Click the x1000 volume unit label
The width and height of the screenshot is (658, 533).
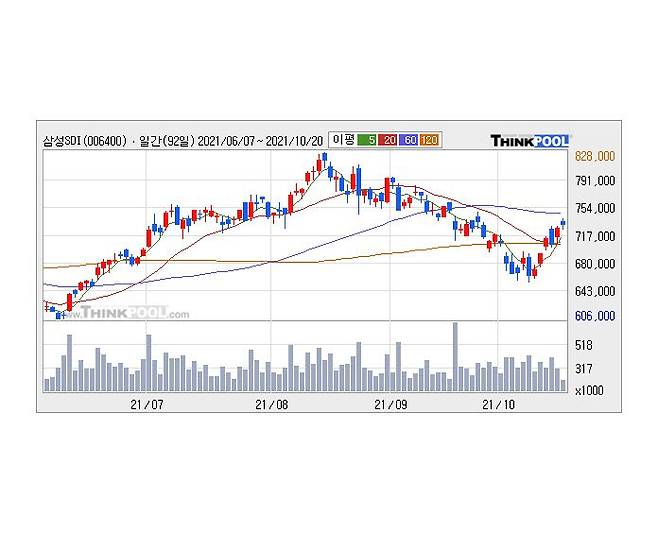point(589,390)
